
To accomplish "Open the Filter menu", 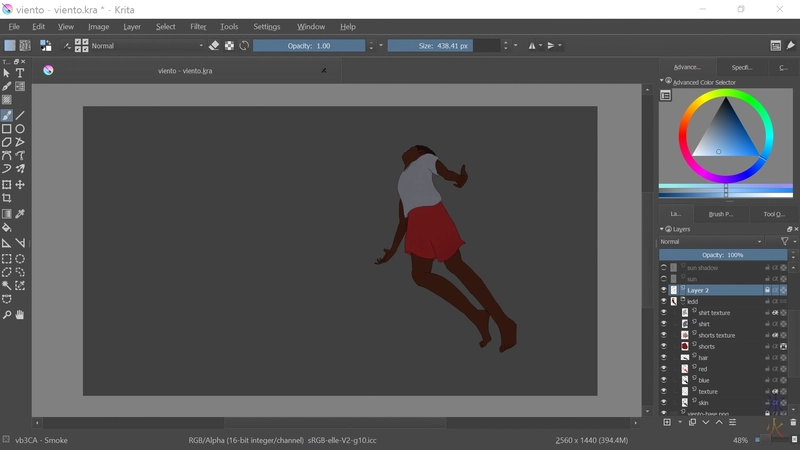I will tap(198, 27).
